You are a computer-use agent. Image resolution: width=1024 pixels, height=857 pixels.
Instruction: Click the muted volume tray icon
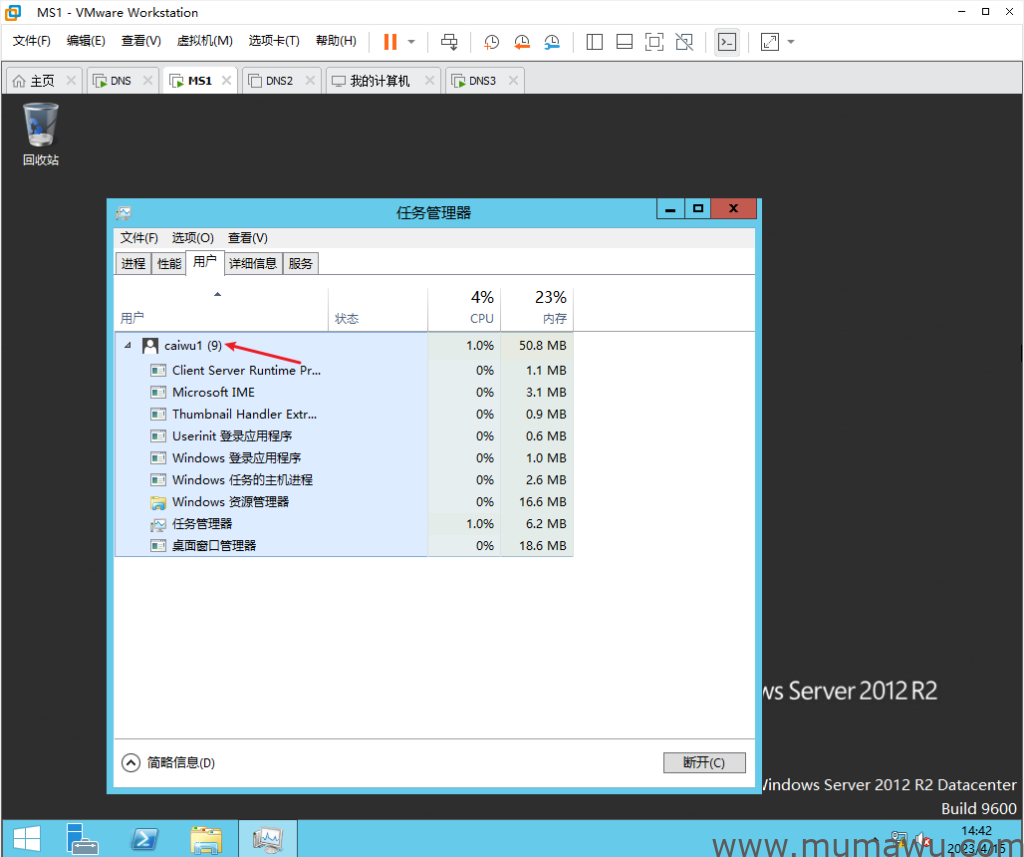tap(922, 840)
